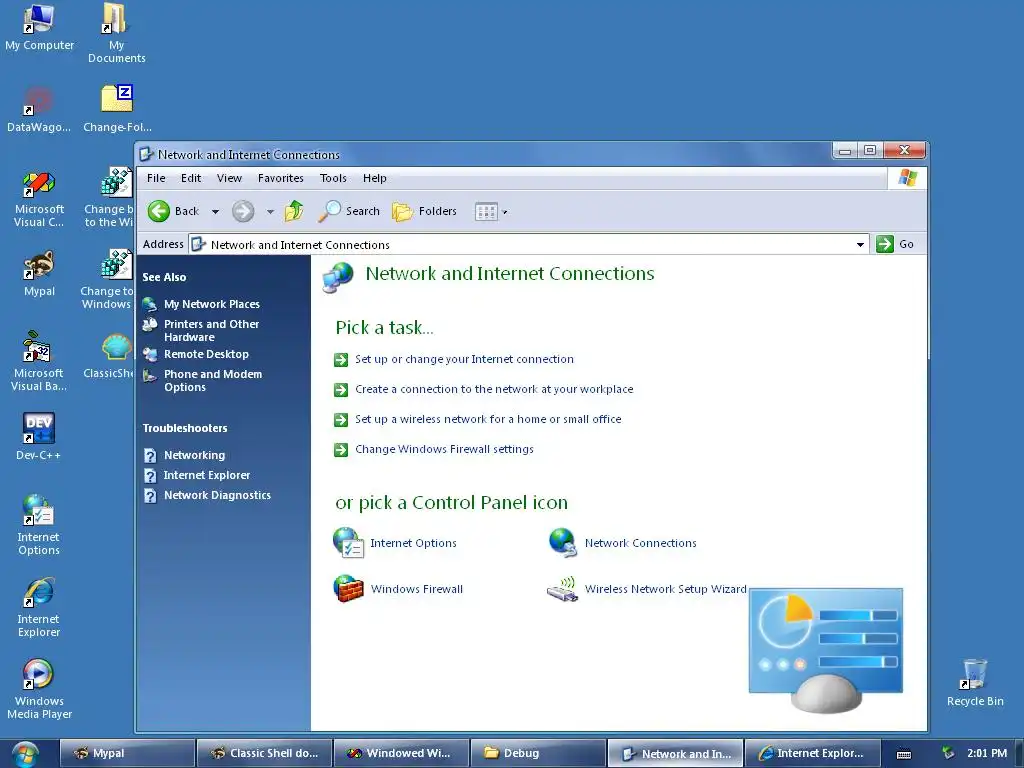The width and height of the screenshot is (1024, 768).
Task: Toggle the Folders pane button
Action: [424, 211]
